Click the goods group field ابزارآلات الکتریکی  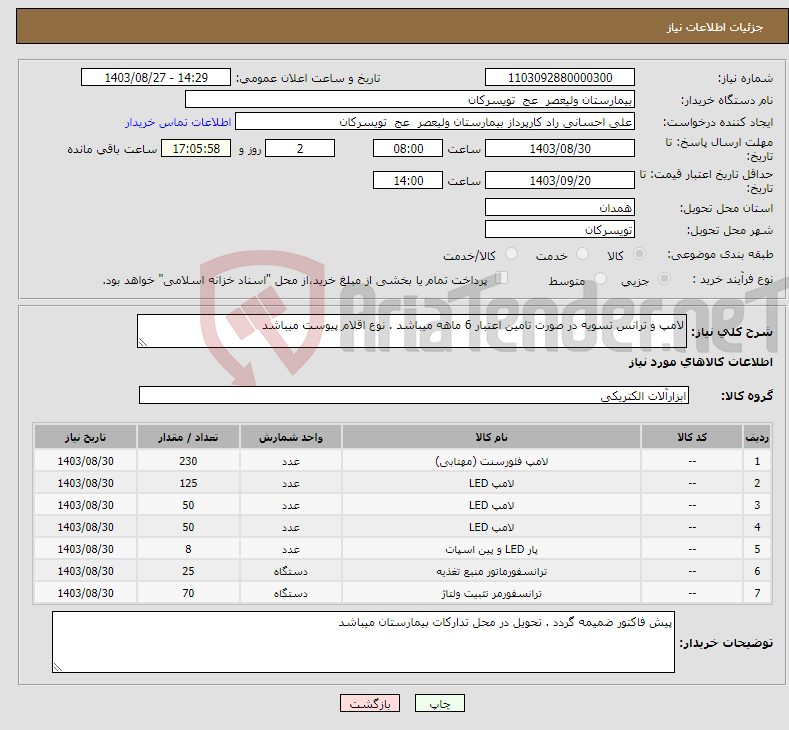(414, 395)
